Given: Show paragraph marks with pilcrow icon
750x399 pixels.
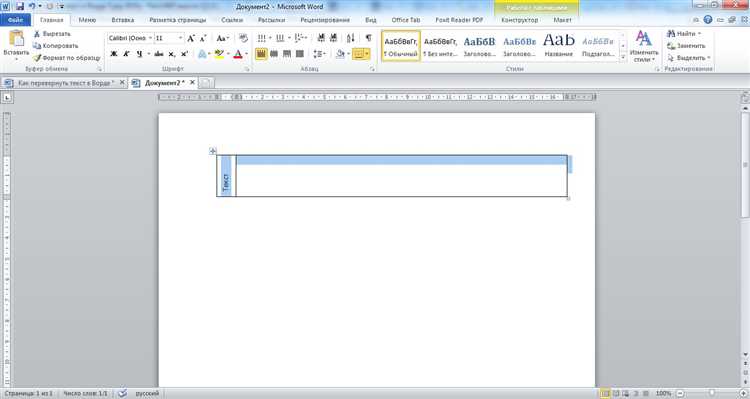Looking at the screenshot, I should click(x=368, y=38).
